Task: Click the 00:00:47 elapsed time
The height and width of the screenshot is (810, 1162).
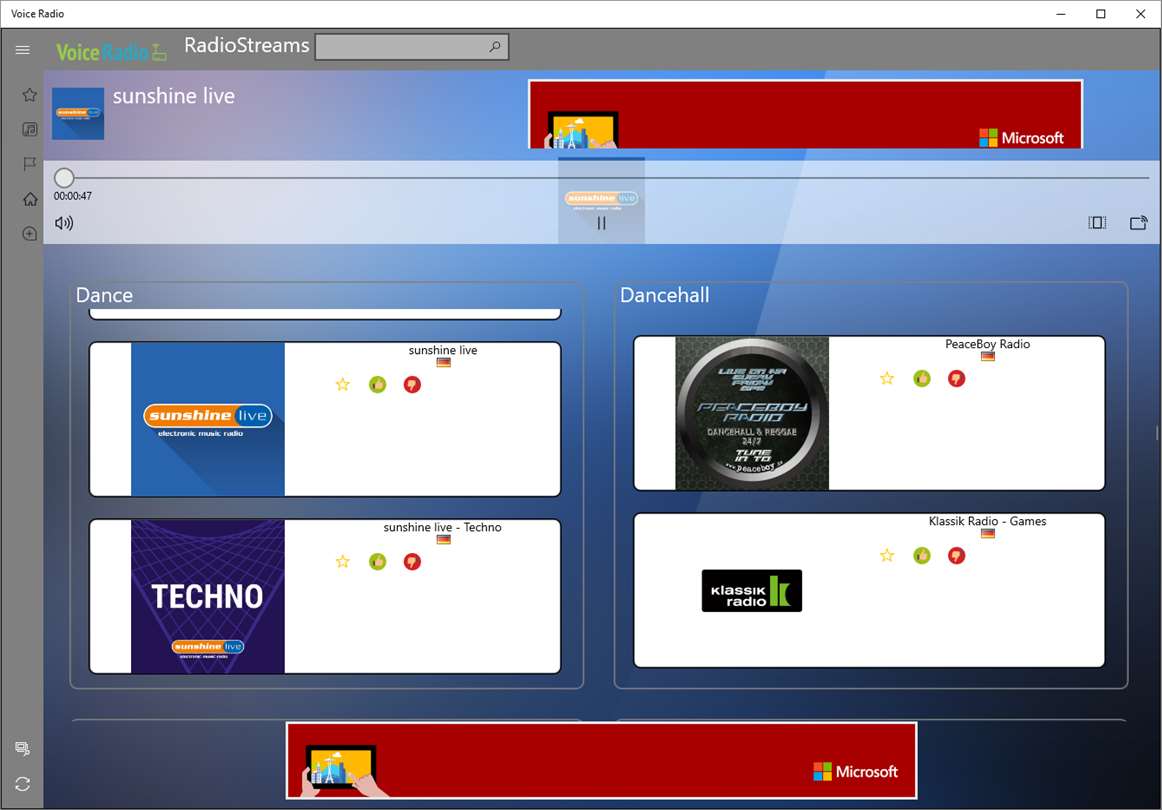Action: (73, 196)
